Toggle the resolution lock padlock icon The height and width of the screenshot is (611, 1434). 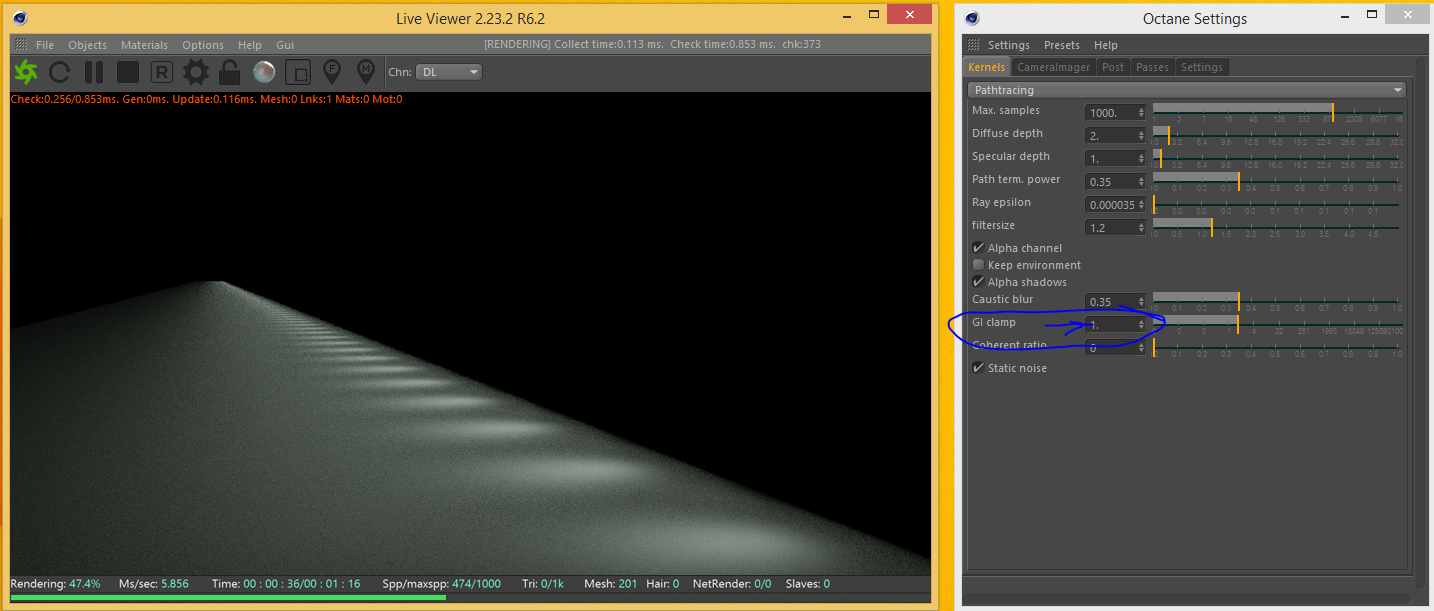click(230, 72)
